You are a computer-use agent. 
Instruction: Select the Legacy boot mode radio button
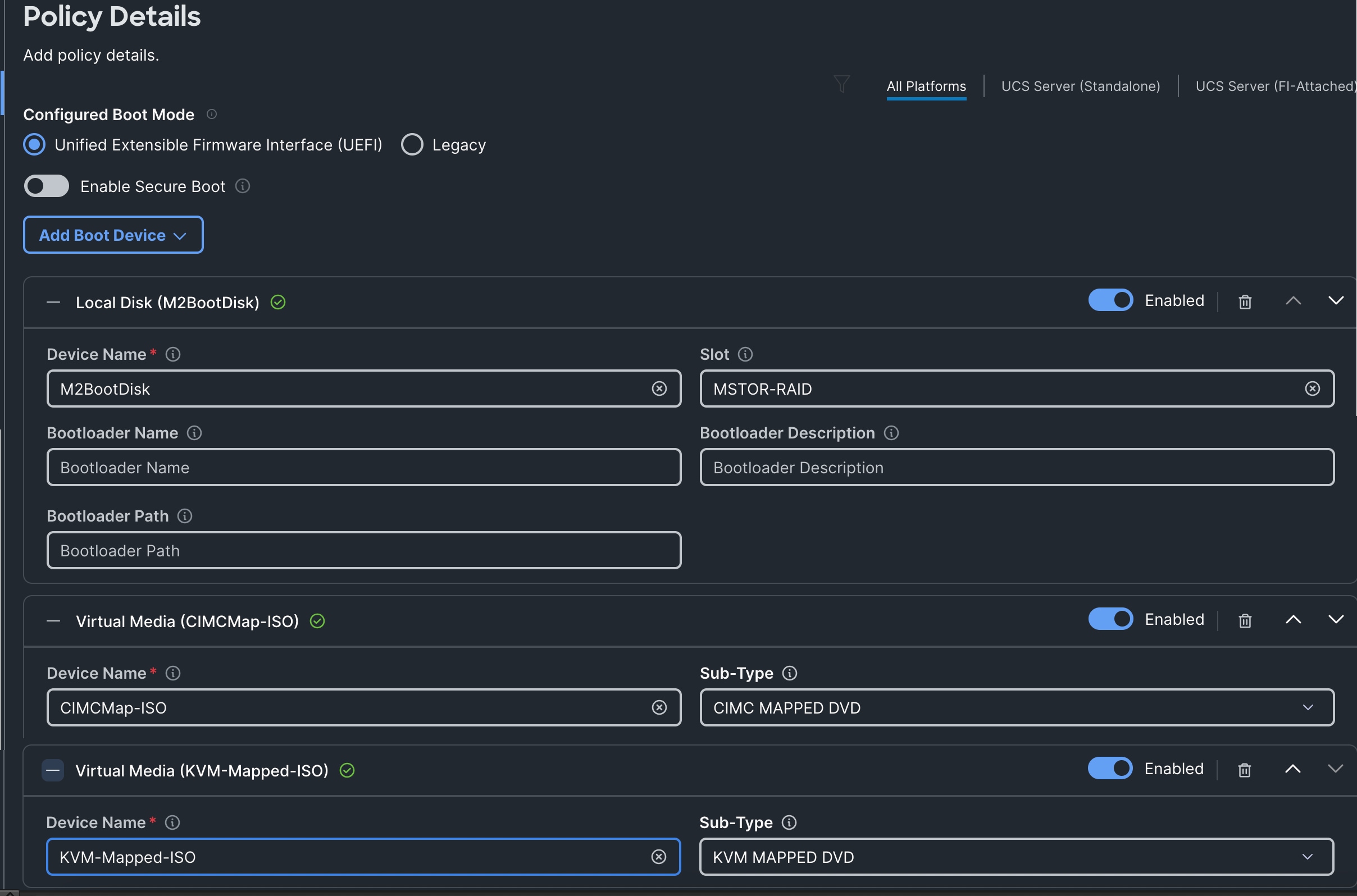(x=412, y=145)
